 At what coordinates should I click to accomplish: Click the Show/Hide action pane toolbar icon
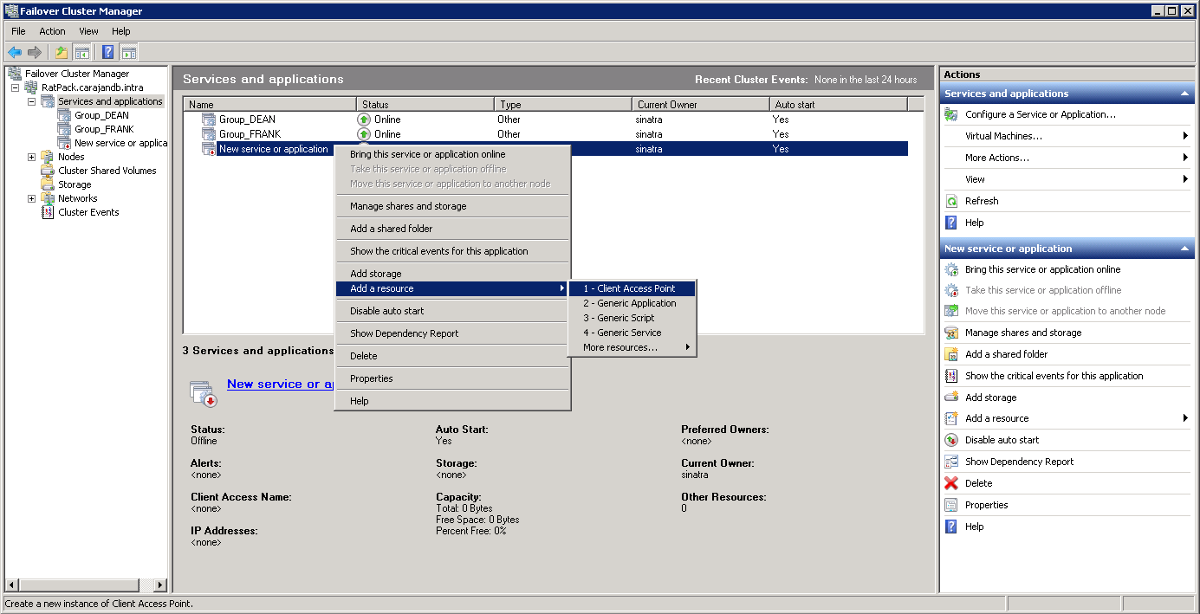click(129, 52)
